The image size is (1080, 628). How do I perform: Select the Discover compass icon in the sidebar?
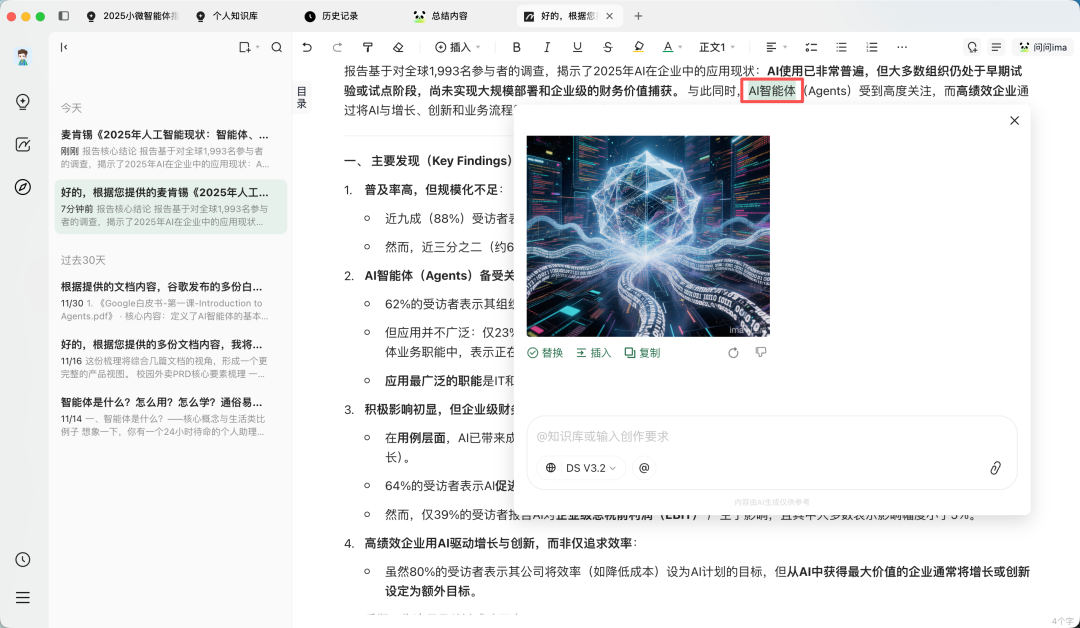(22, 187)
